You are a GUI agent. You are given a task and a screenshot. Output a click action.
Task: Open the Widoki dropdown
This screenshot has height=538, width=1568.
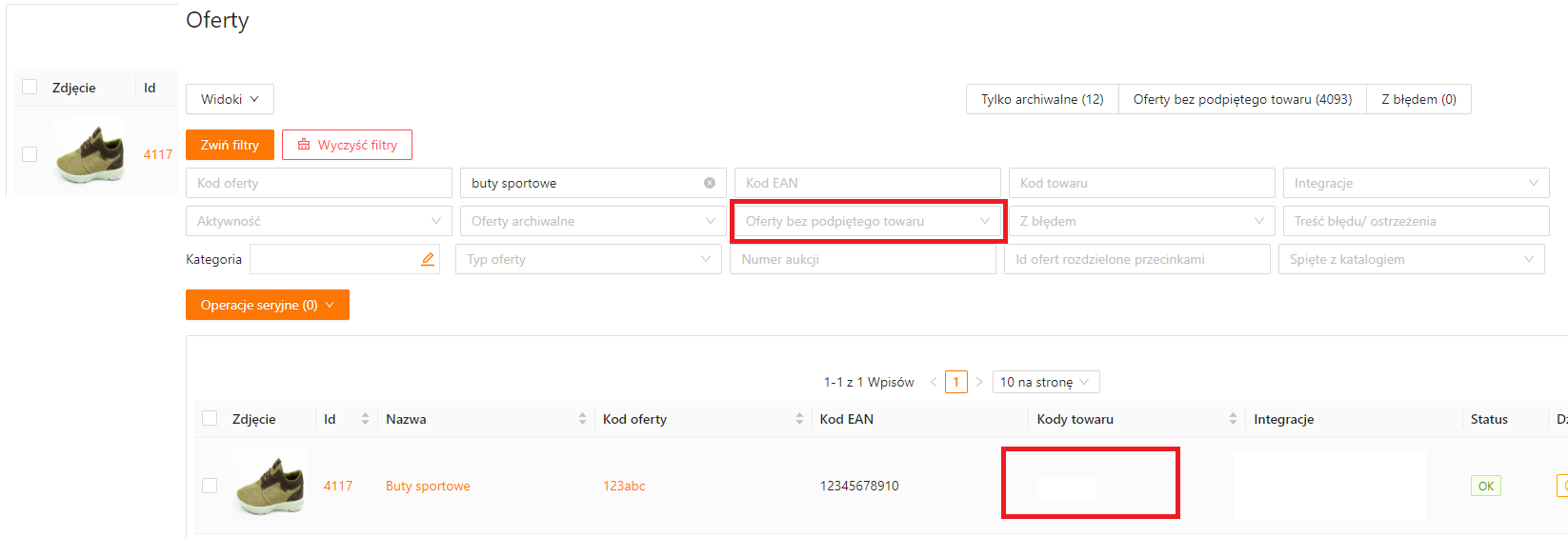pos(230,99)
